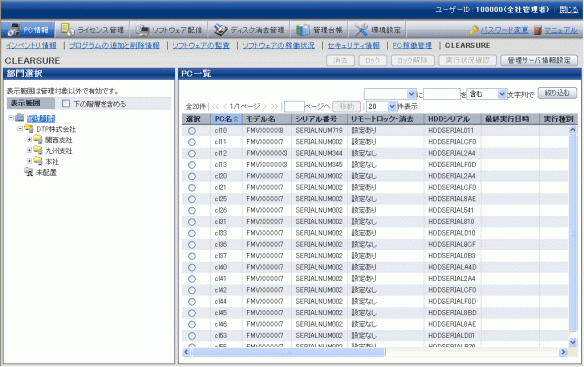The width and height of the screenshot is (584, 367).
Task: Click the 実行状況確認 button
Action: click(x=467, y=60)
